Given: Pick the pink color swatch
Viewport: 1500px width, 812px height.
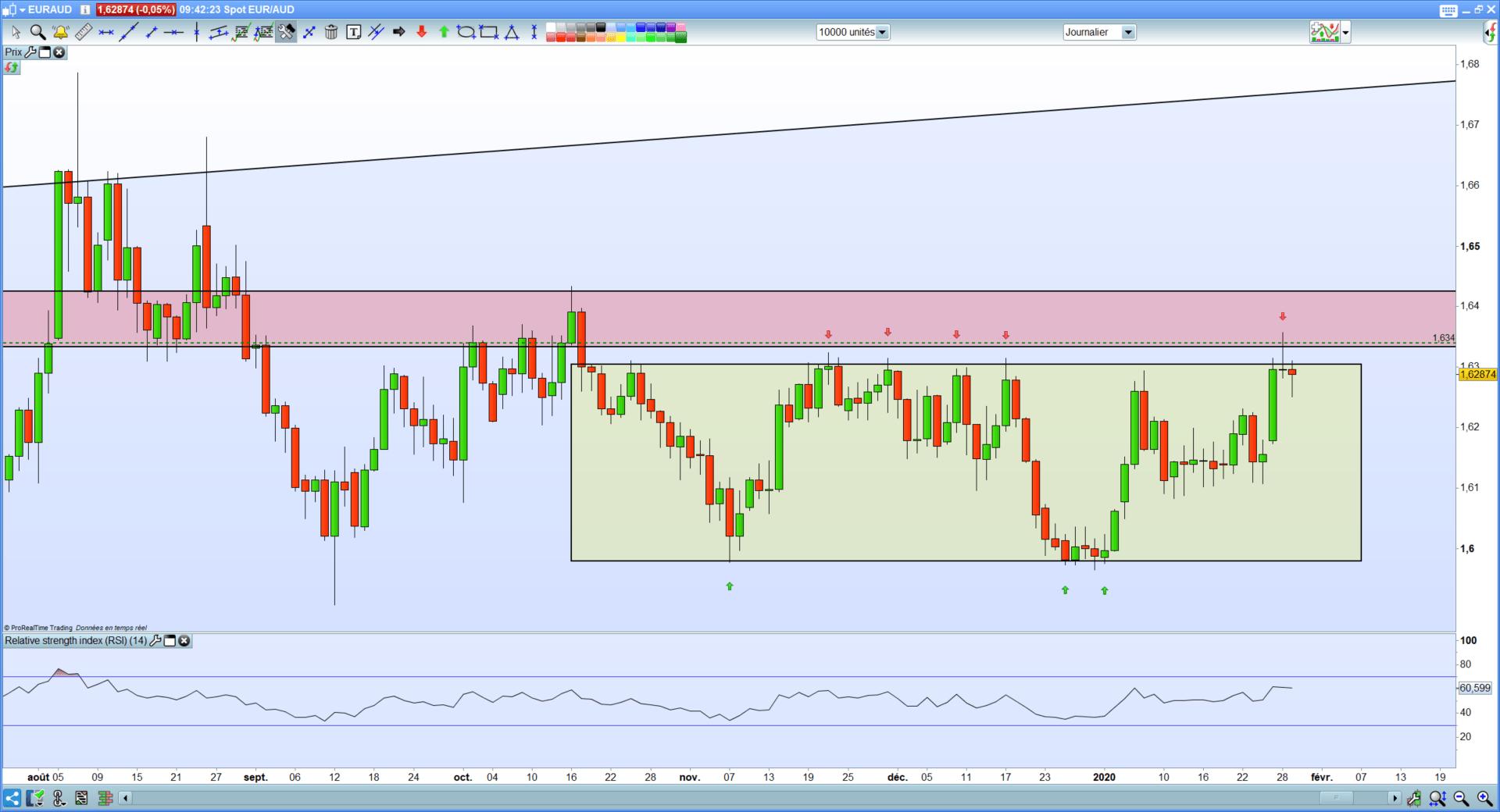Looking at the screenshot, I should point(680,27).
